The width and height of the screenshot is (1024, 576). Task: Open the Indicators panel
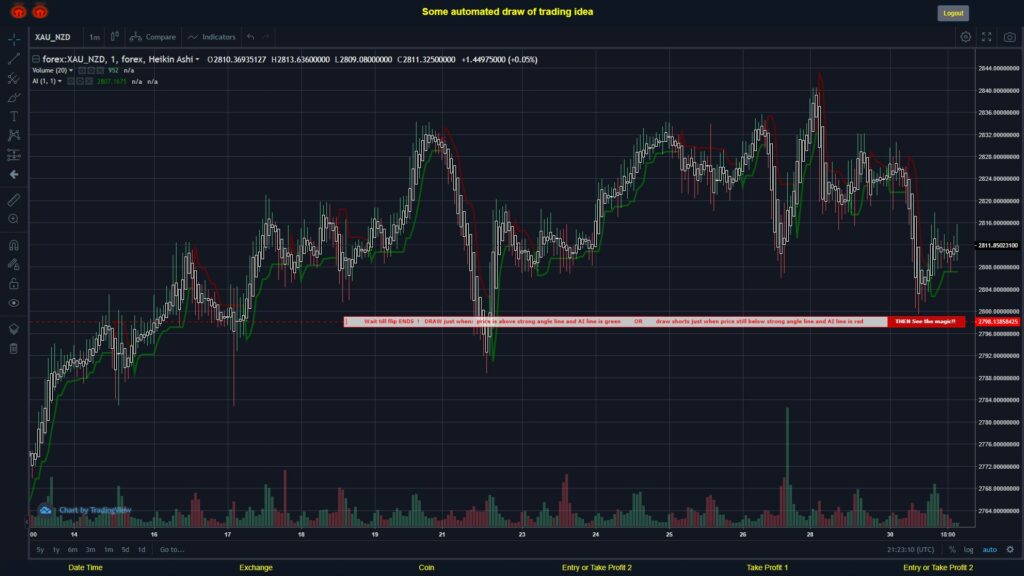pyautogui.click(x=219, y=37)
